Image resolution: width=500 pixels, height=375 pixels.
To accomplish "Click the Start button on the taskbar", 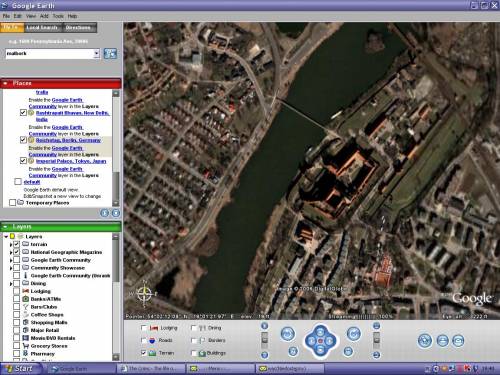I will [20, 369].
